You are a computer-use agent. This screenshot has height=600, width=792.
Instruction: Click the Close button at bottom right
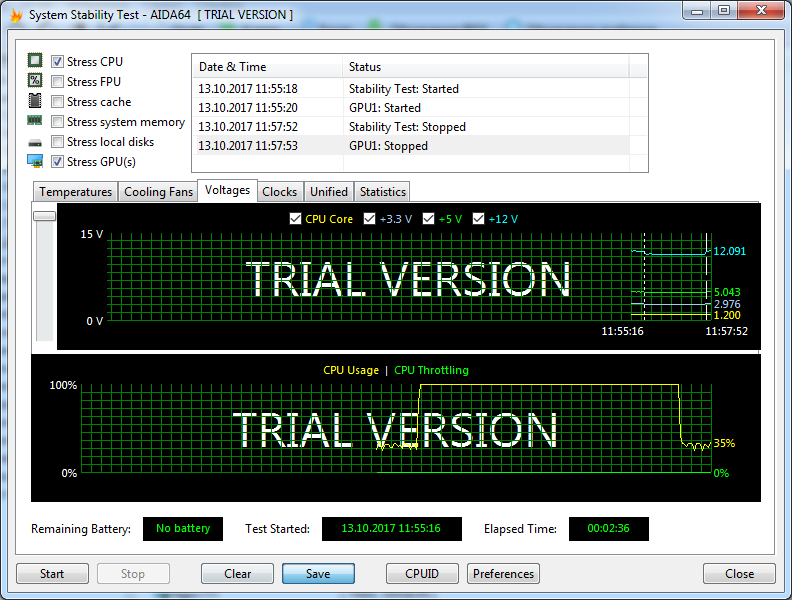[x=739, y=574]
